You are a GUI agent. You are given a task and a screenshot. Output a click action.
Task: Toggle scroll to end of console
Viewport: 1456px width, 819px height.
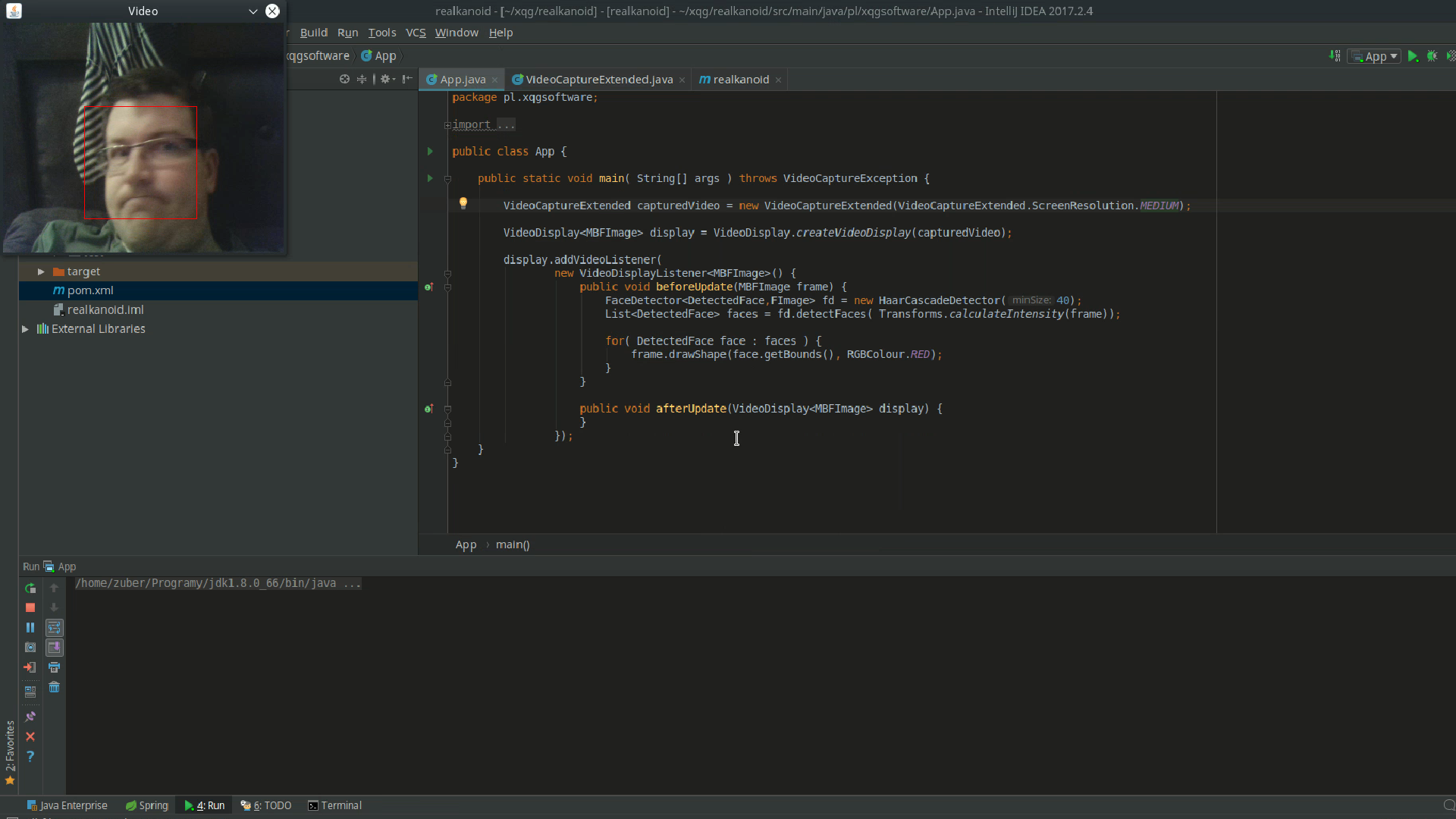coord(54,647)
